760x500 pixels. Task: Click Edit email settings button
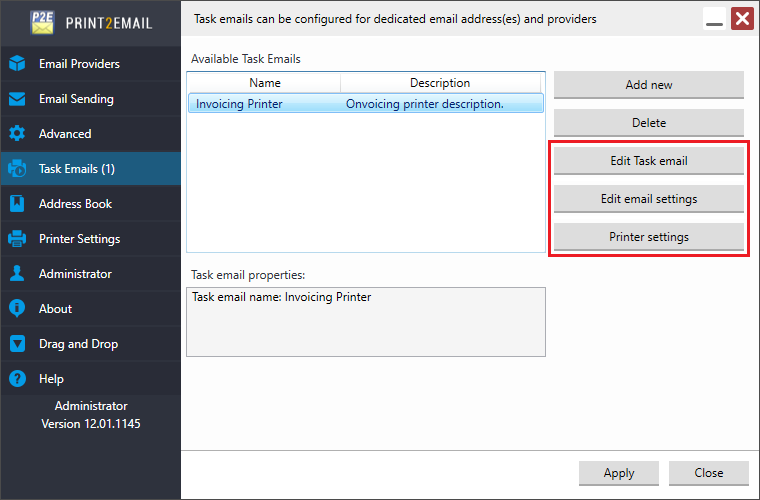coord(649,199)
